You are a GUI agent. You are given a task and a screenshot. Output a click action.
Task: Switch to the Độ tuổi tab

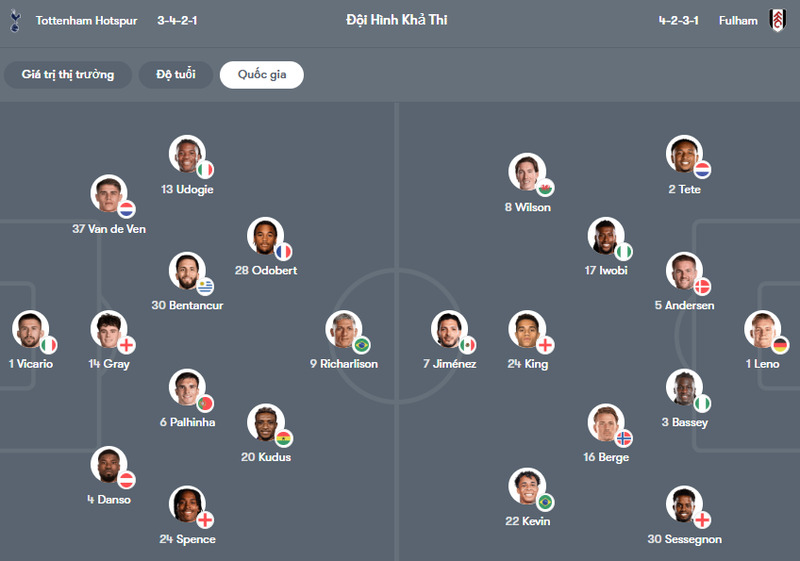point(175,75)
